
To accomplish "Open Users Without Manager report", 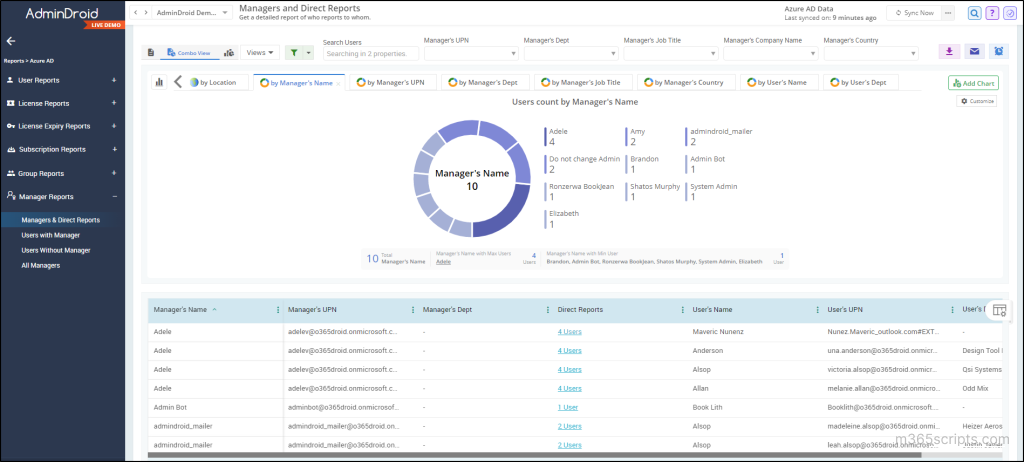I will click(x=56, y=250).
